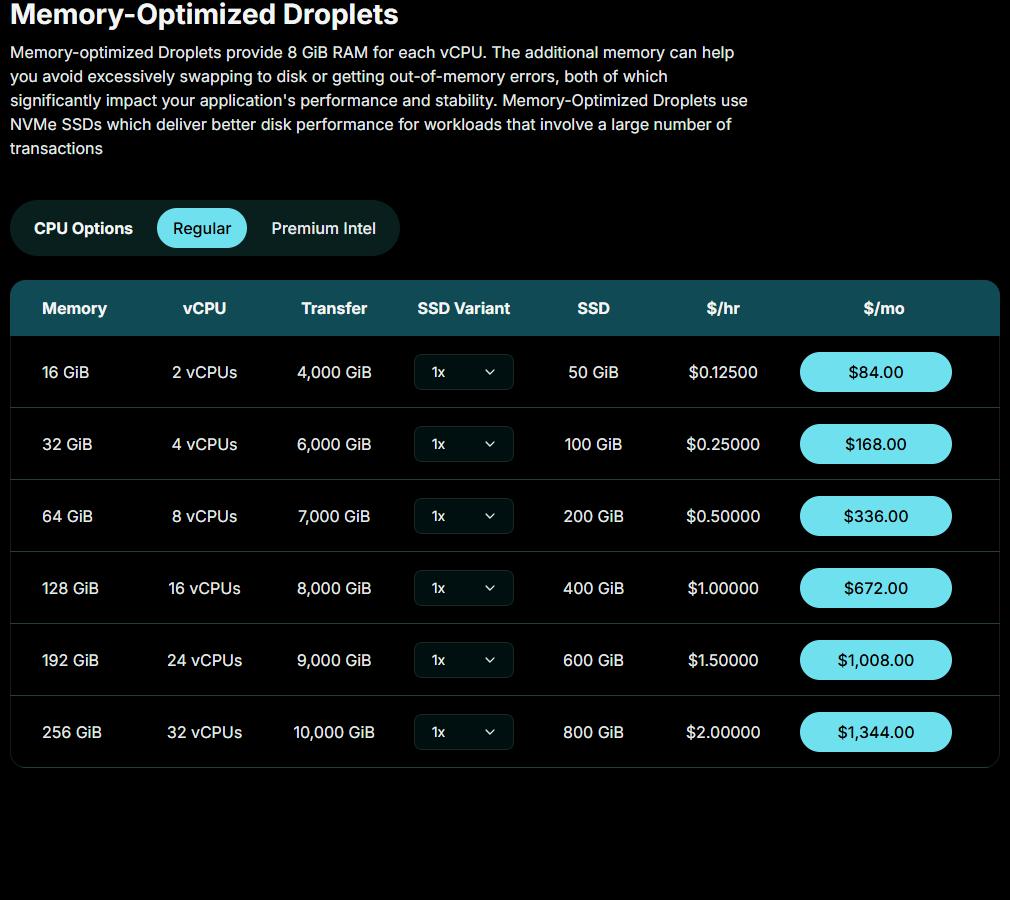The image size is (1010, 900).
Task: Click the $0.50000 hourly price
Action: click(x=723, y=516)
